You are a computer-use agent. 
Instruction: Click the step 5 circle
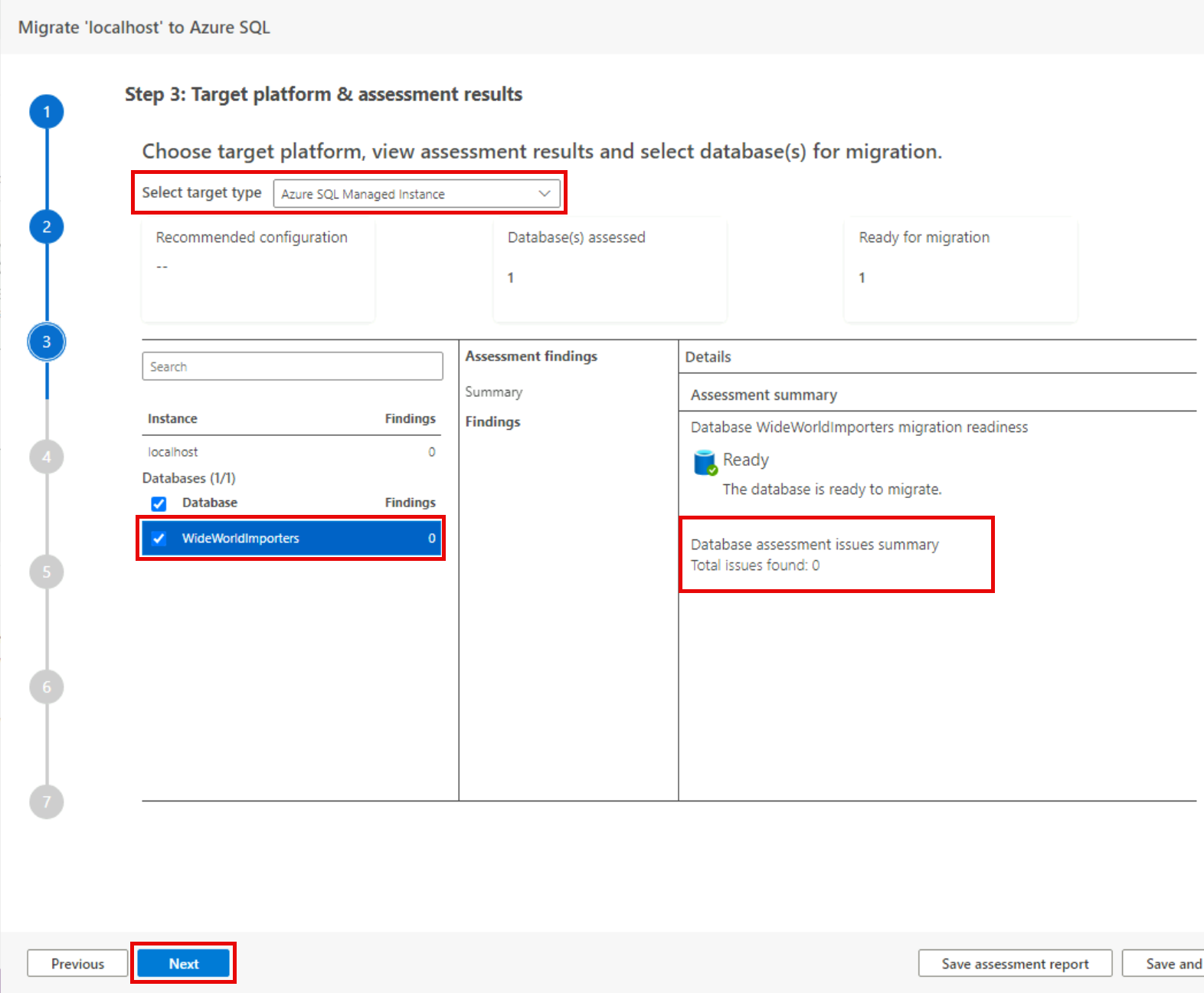point(47,572)
